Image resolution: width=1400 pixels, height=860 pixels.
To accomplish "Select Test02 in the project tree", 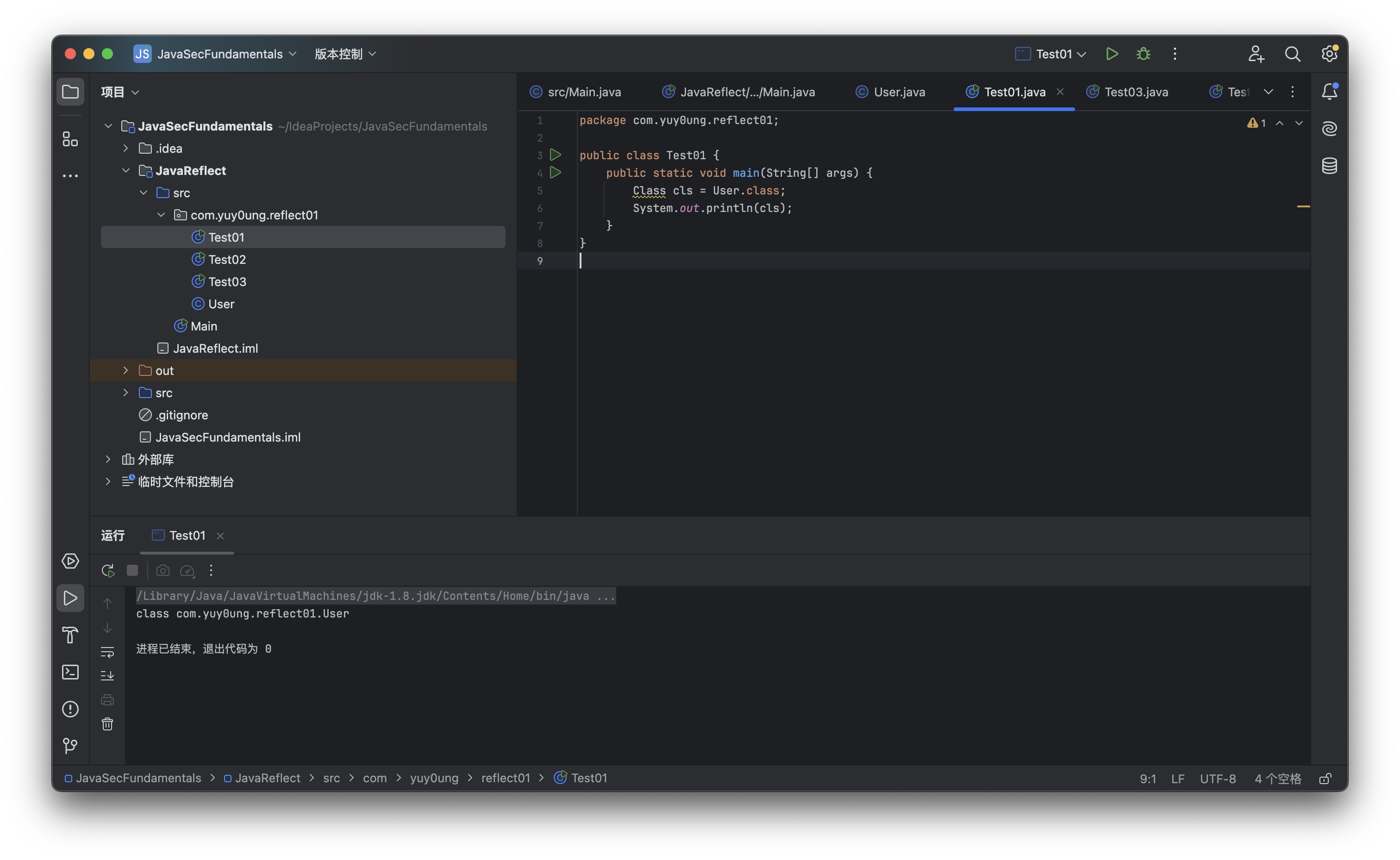I will [226, 259].
